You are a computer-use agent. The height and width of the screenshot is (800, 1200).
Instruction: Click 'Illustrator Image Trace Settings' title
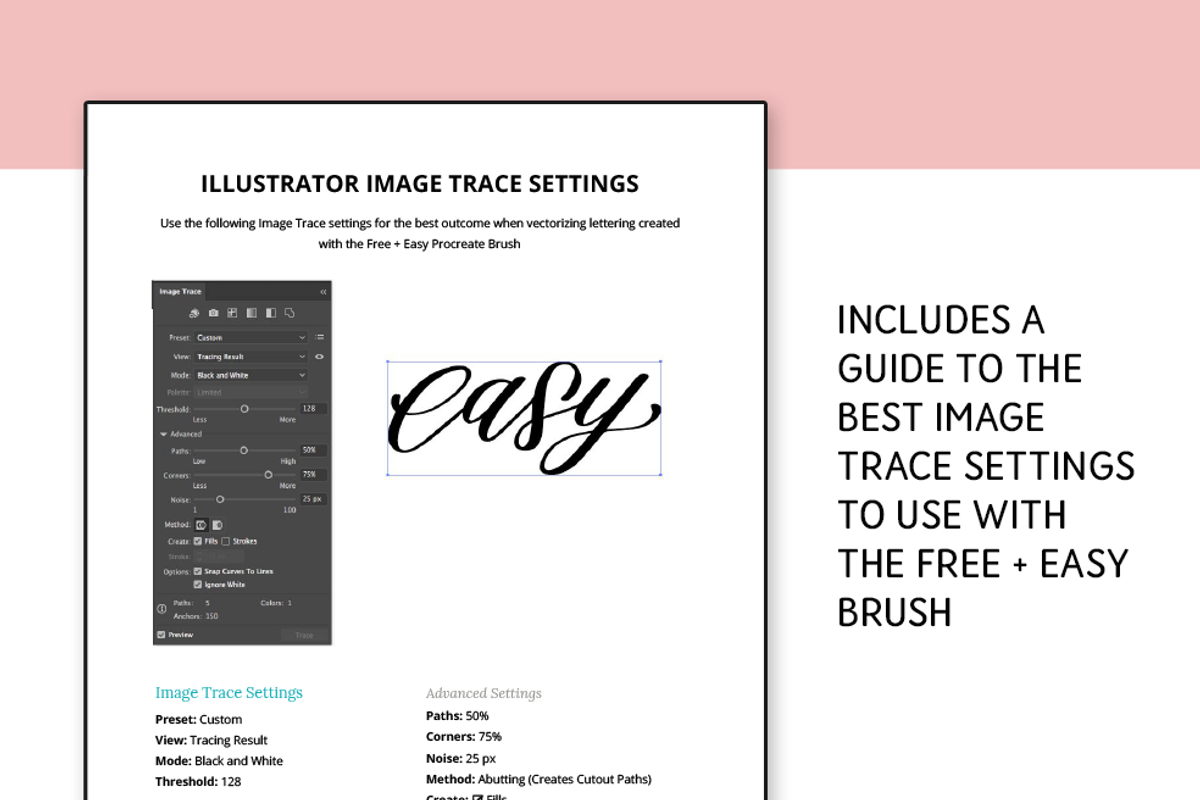point(420,184)
